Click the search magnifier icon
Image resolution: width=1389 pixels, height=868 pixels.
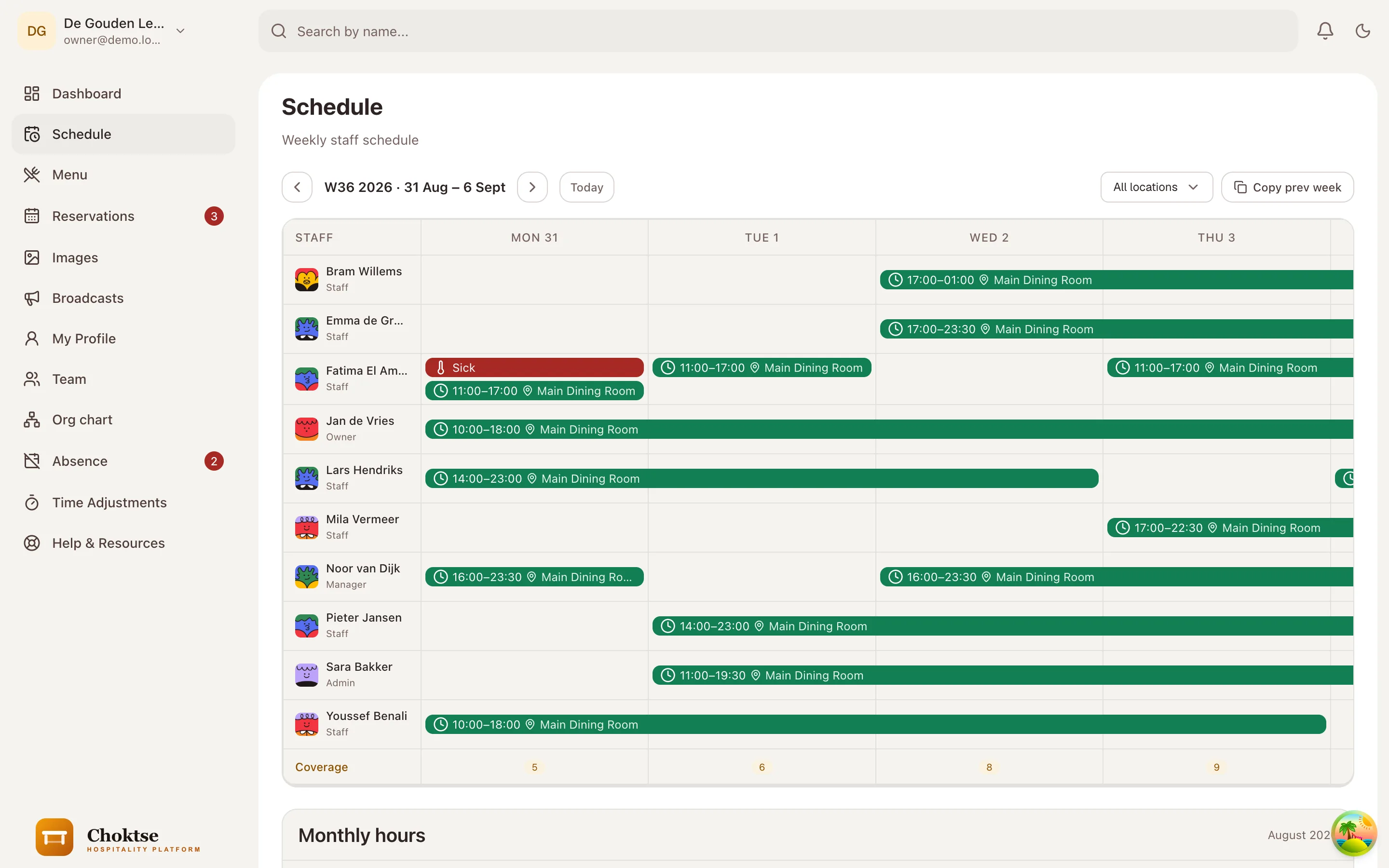(x=279, y=31)
